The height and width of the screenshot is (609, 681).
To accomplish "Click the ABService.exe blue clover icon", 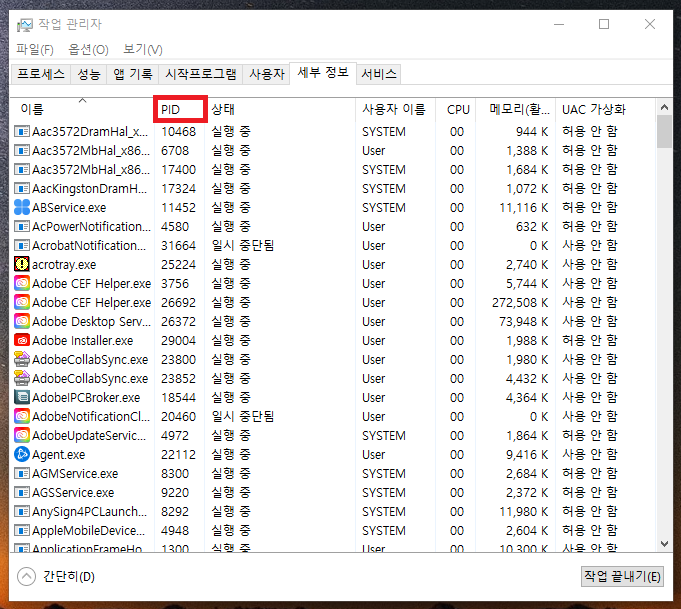I will (22, 207).
